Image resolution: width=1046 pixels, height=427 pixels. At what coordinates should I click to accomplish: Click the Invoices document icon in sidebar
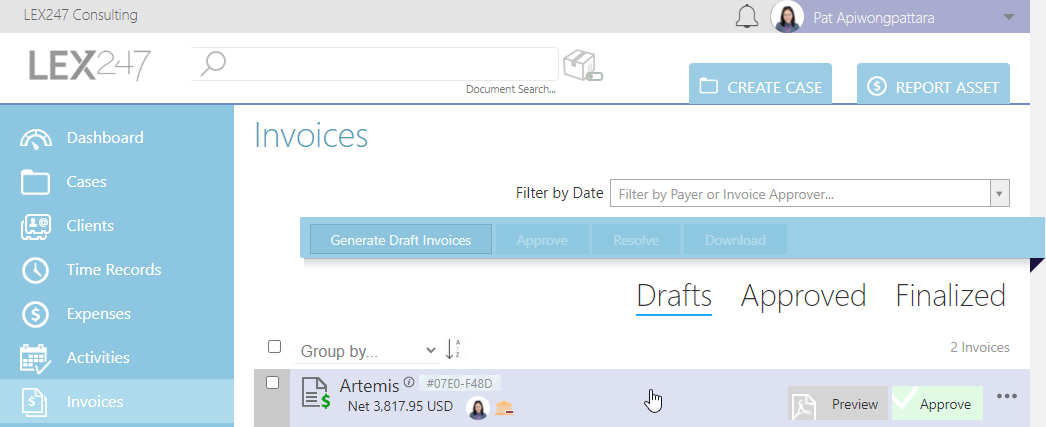click(34, 402)
